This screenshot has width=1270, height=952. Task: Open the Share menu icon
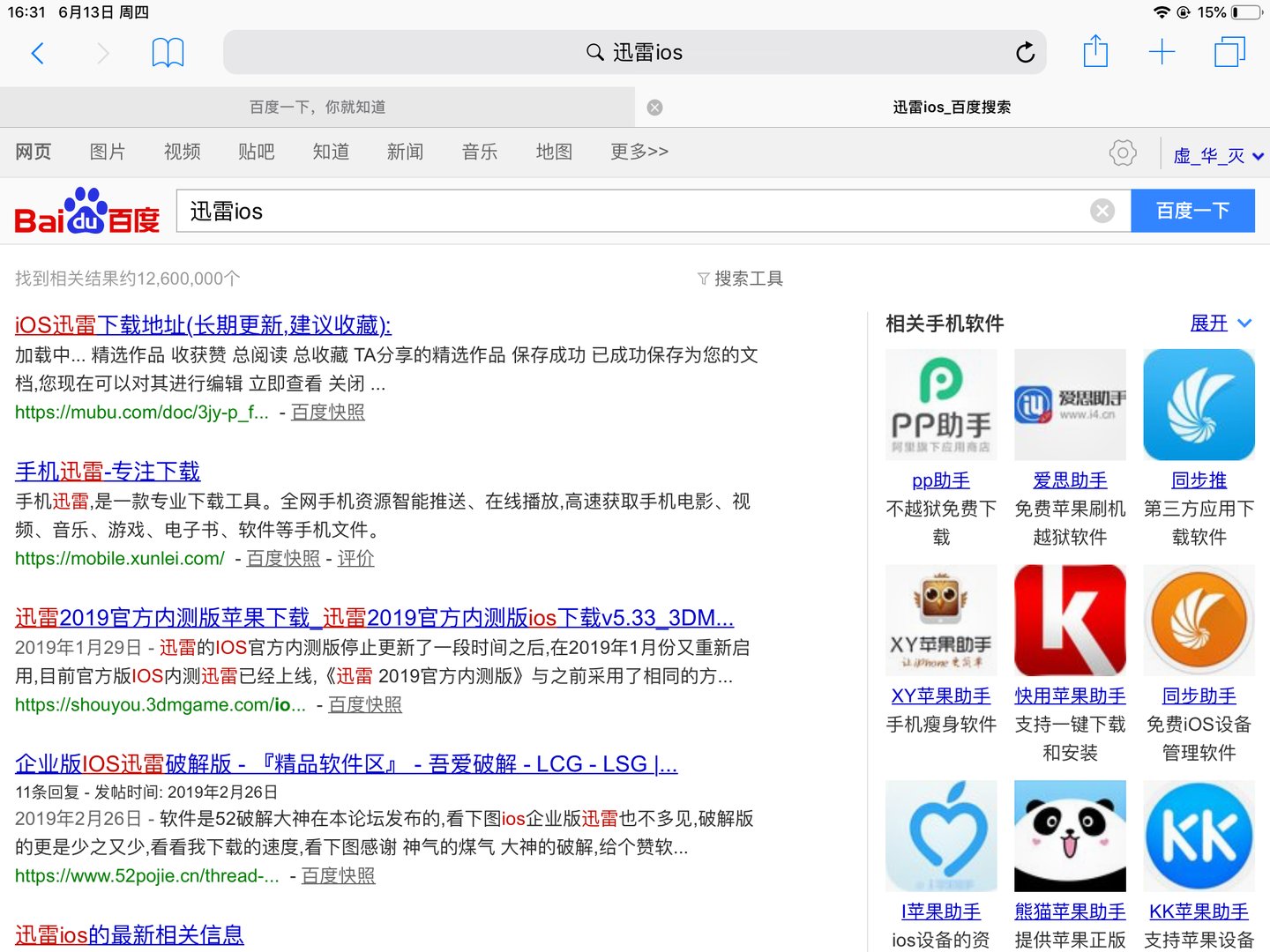click(x=1096, y=52)
